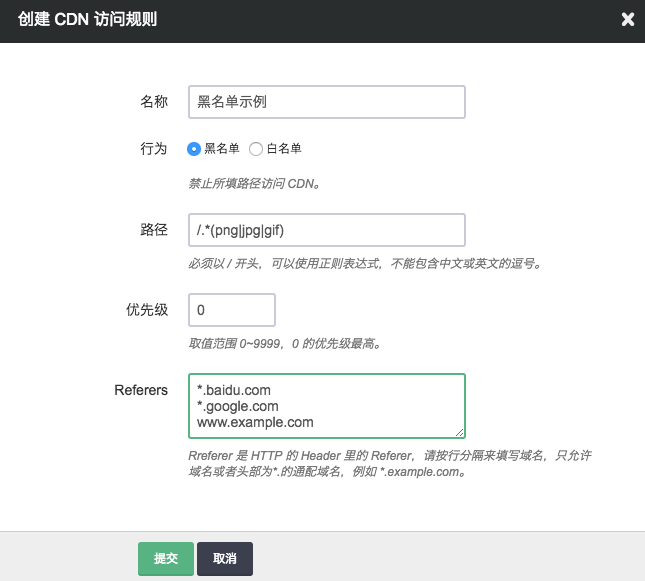This screenshot has height=581, width=645.
Task: Click the 行为 label
Action: [x=153, y=149]
